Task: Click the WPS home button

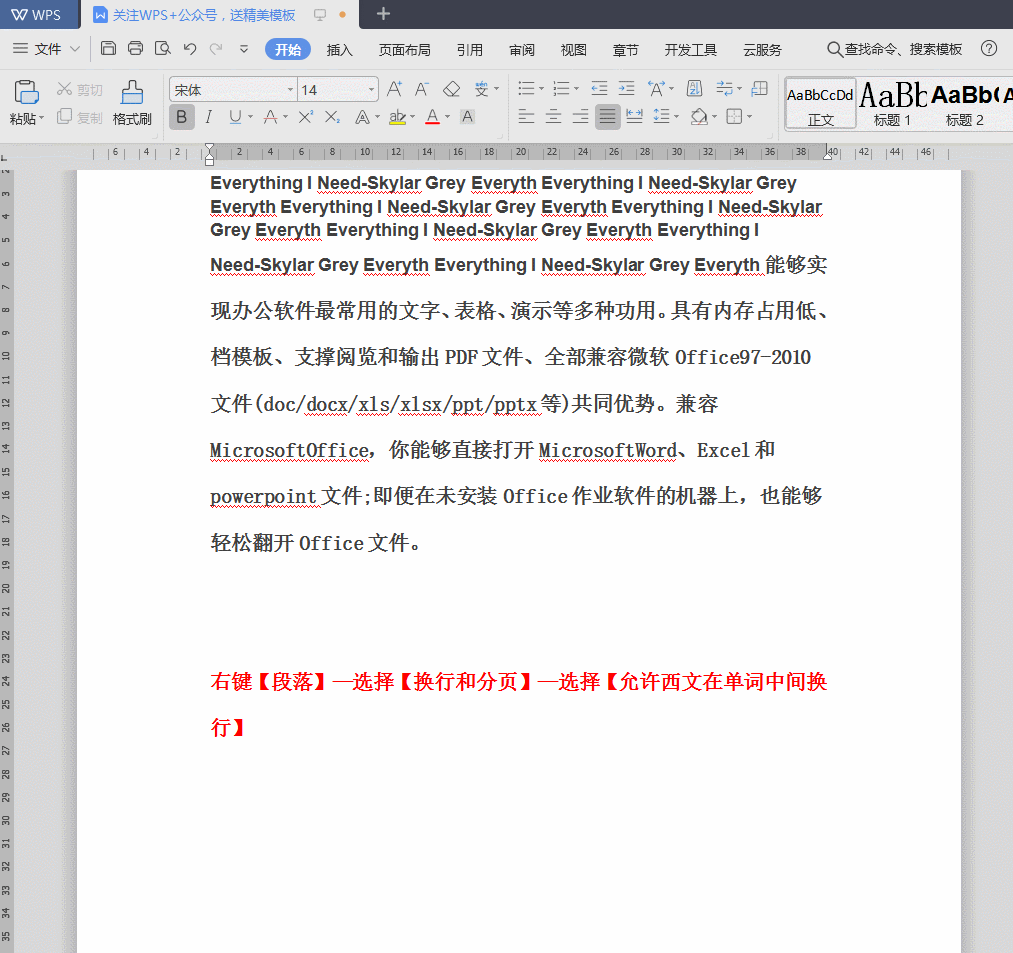Action: pyautogui.click(x=37, y=14)
